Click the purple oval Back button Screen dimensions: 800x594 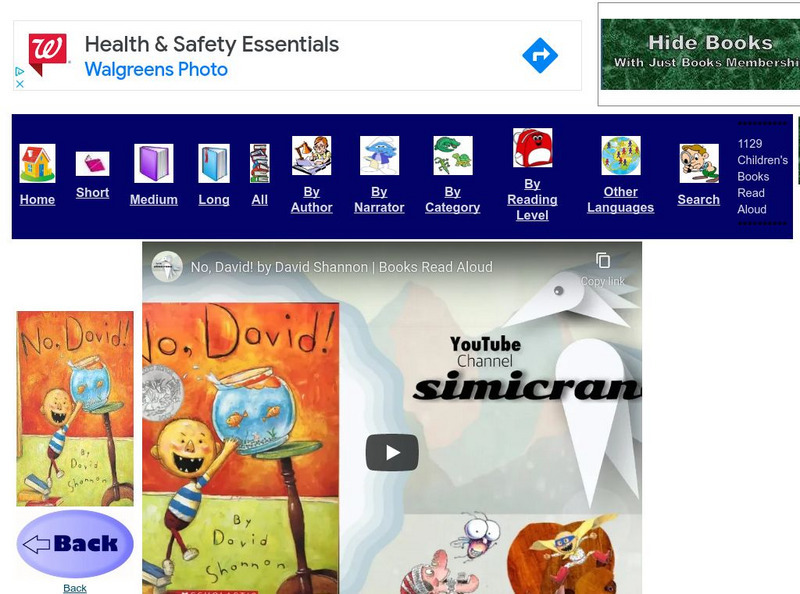click(x=75, y=543)
